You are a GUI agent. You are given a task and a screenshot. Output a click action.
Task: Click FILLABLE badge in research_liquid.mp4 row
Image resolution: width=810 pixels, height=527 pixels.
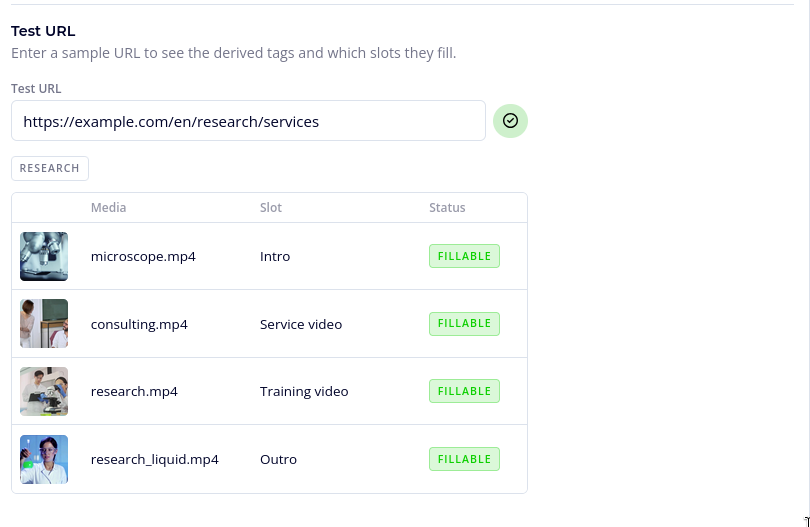coord(464,459)
